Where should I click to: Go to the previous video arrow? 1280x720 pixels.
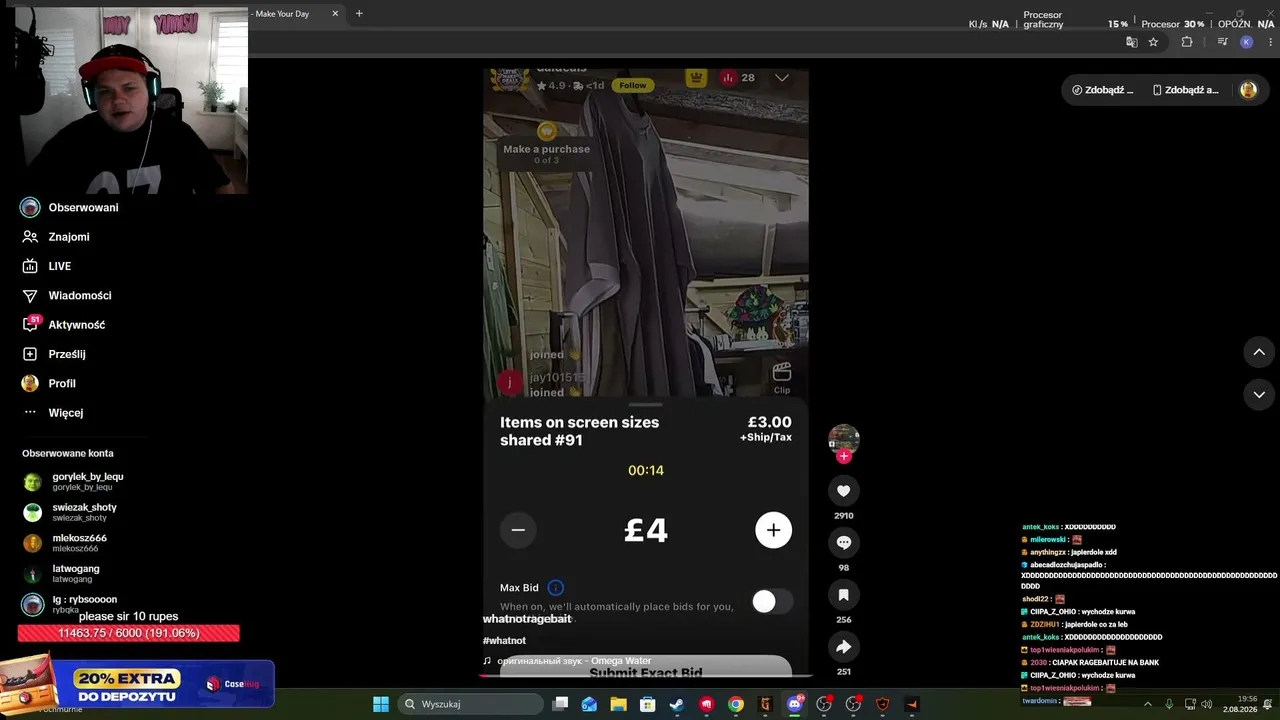click(1259, 352)
